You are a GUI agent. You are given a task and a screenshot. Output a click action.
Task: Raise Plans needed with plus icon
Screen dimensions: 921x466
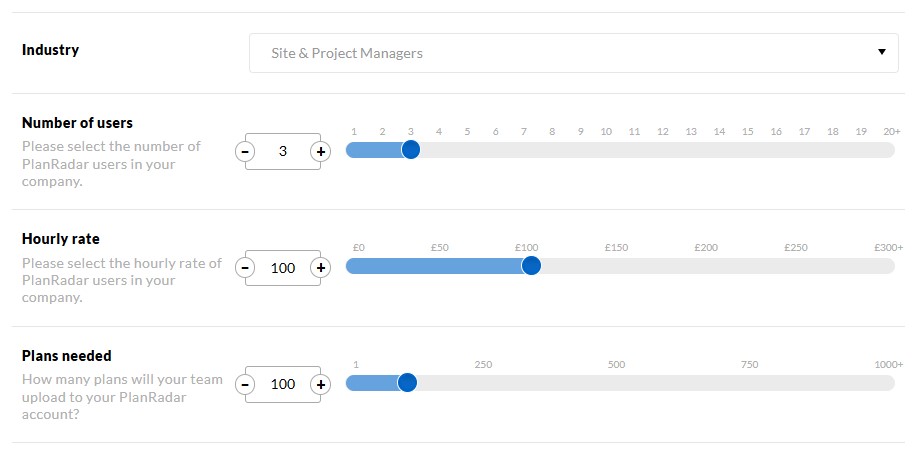pyautogui.click(x=320, y=385)
